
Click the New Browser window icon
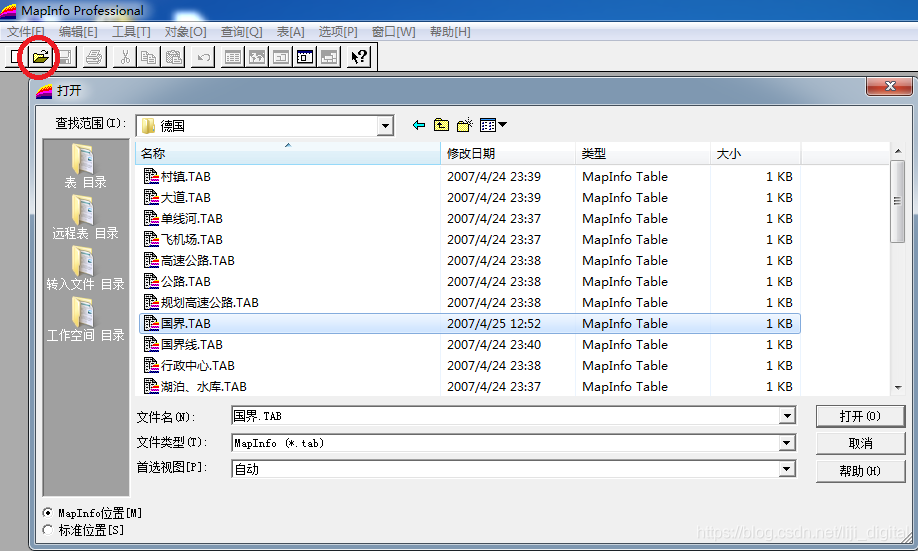click(x=233, y=57)
